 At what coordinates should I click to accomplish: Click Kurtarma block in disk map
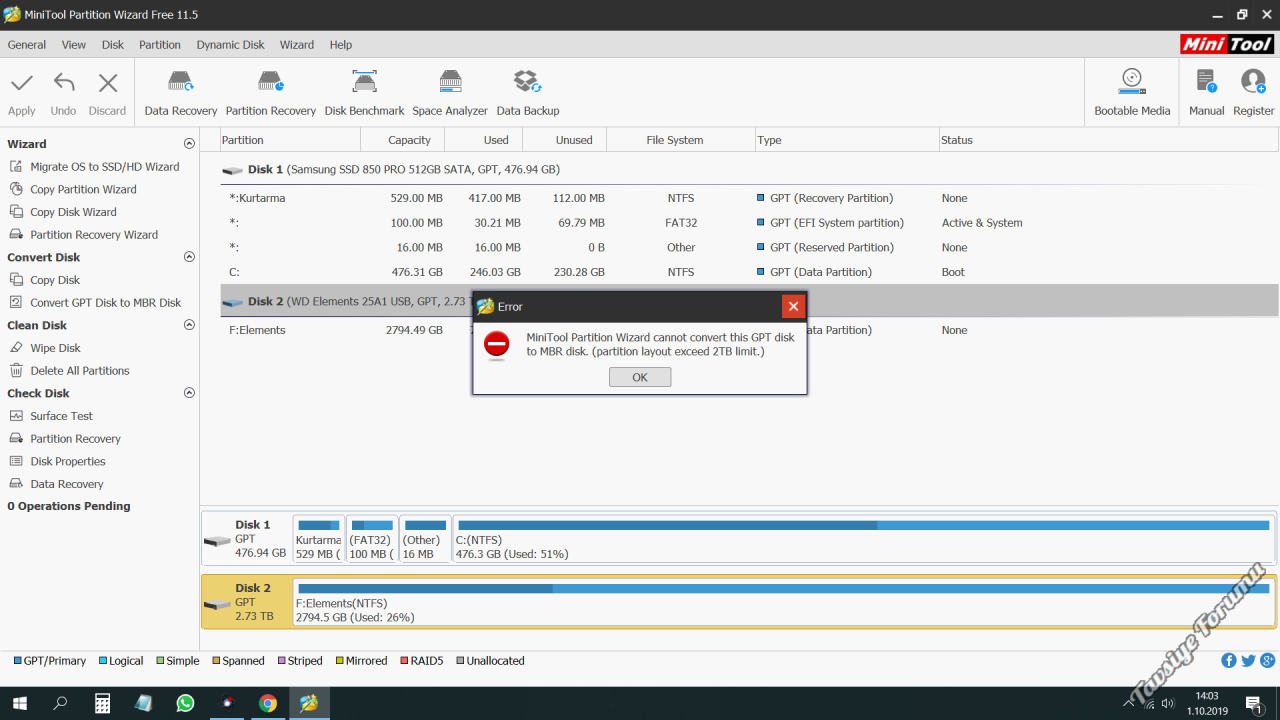[319, 539]
